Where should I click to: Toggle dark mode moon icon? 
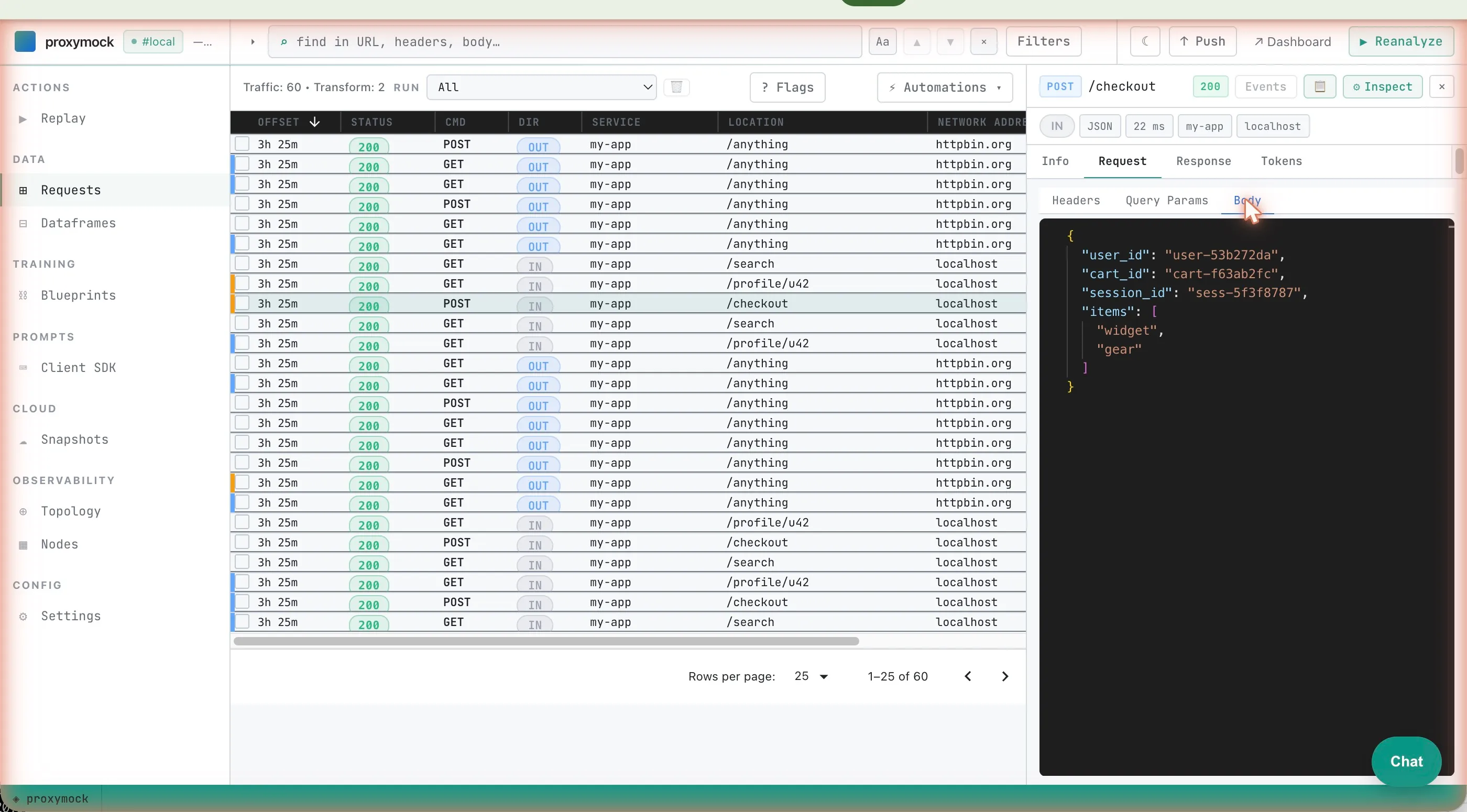(x=1145, y=41)
